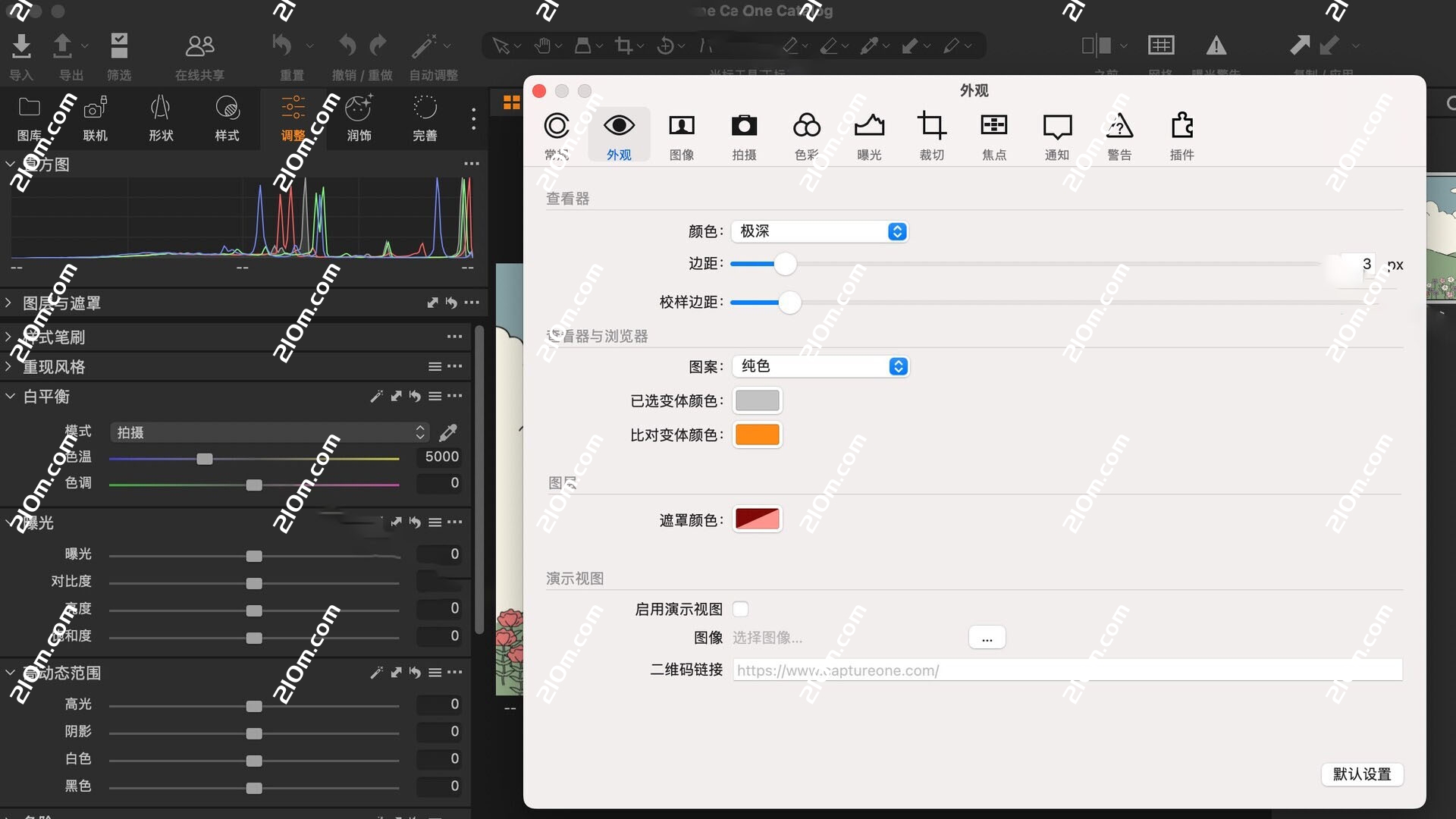The image size is (1456, 819).
Task: Switch to the 色彩 tab in preferences
Action: point(806,135)
